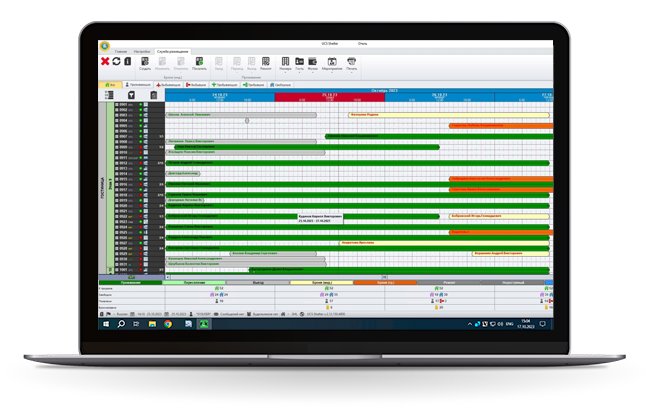
Task: Click the Ремонт icon in Проживание group
Action: tap(266, 63)
